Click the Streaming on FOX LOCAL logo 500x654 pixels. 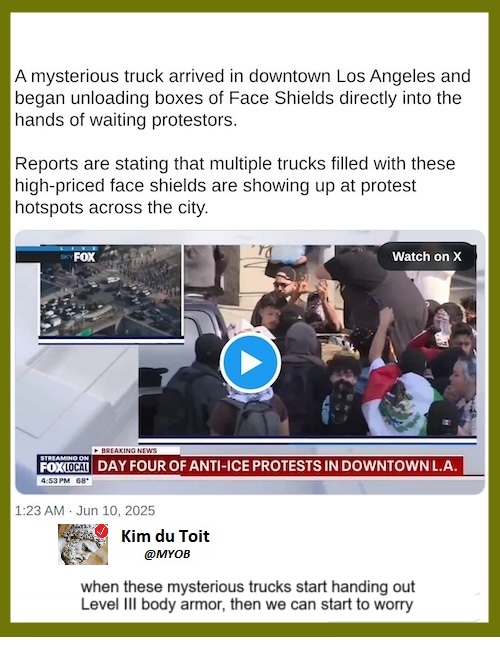64,465
